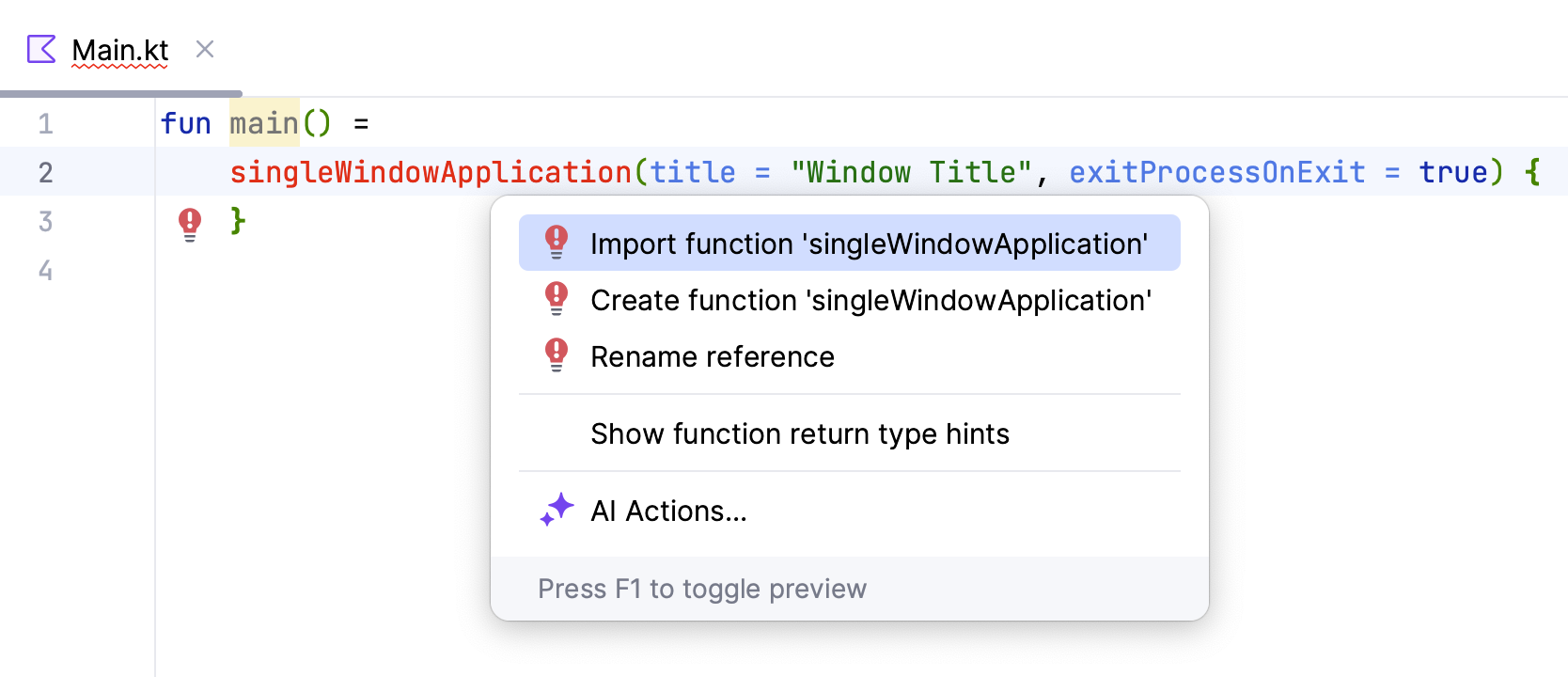Click line number 2 in the gutter
The height and width of the screenshot is (677, 1568).
click(45, 172)
